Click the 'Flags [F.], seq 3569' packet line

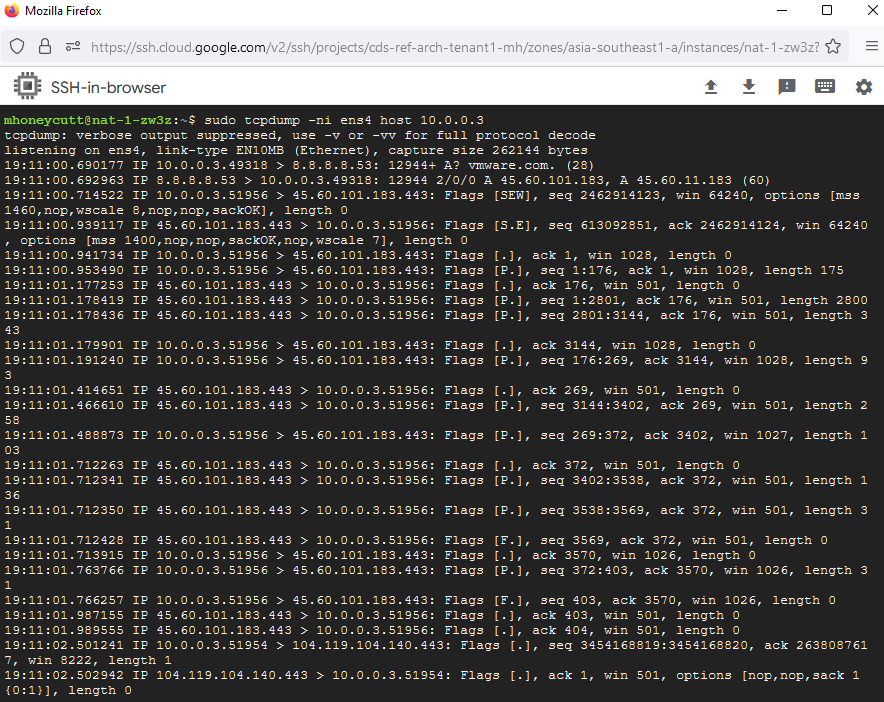coord(416,540)
